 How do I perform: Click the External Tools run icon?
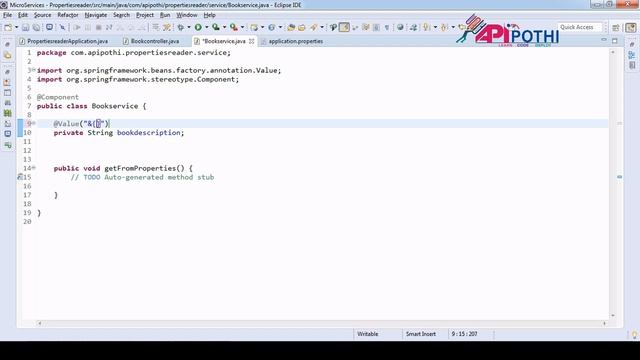234,27
